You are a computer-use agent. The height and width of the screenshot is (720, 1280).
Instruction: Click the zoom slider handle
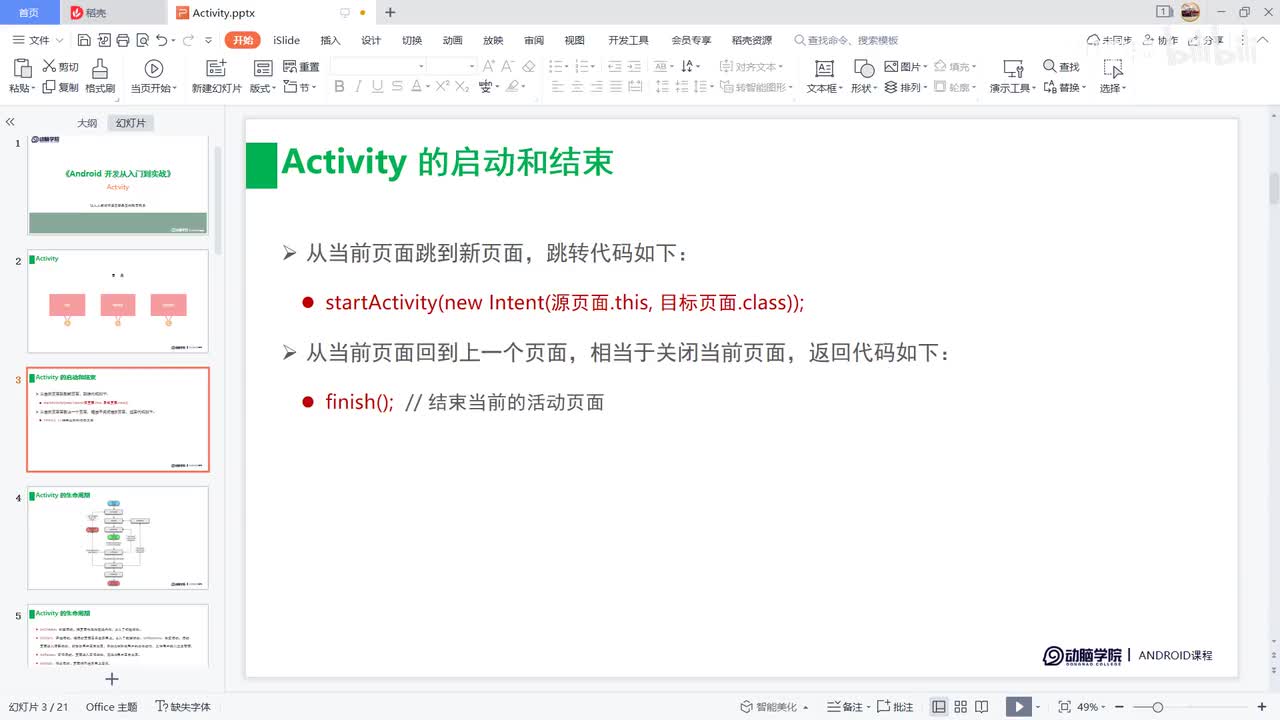coord(1157,707)
